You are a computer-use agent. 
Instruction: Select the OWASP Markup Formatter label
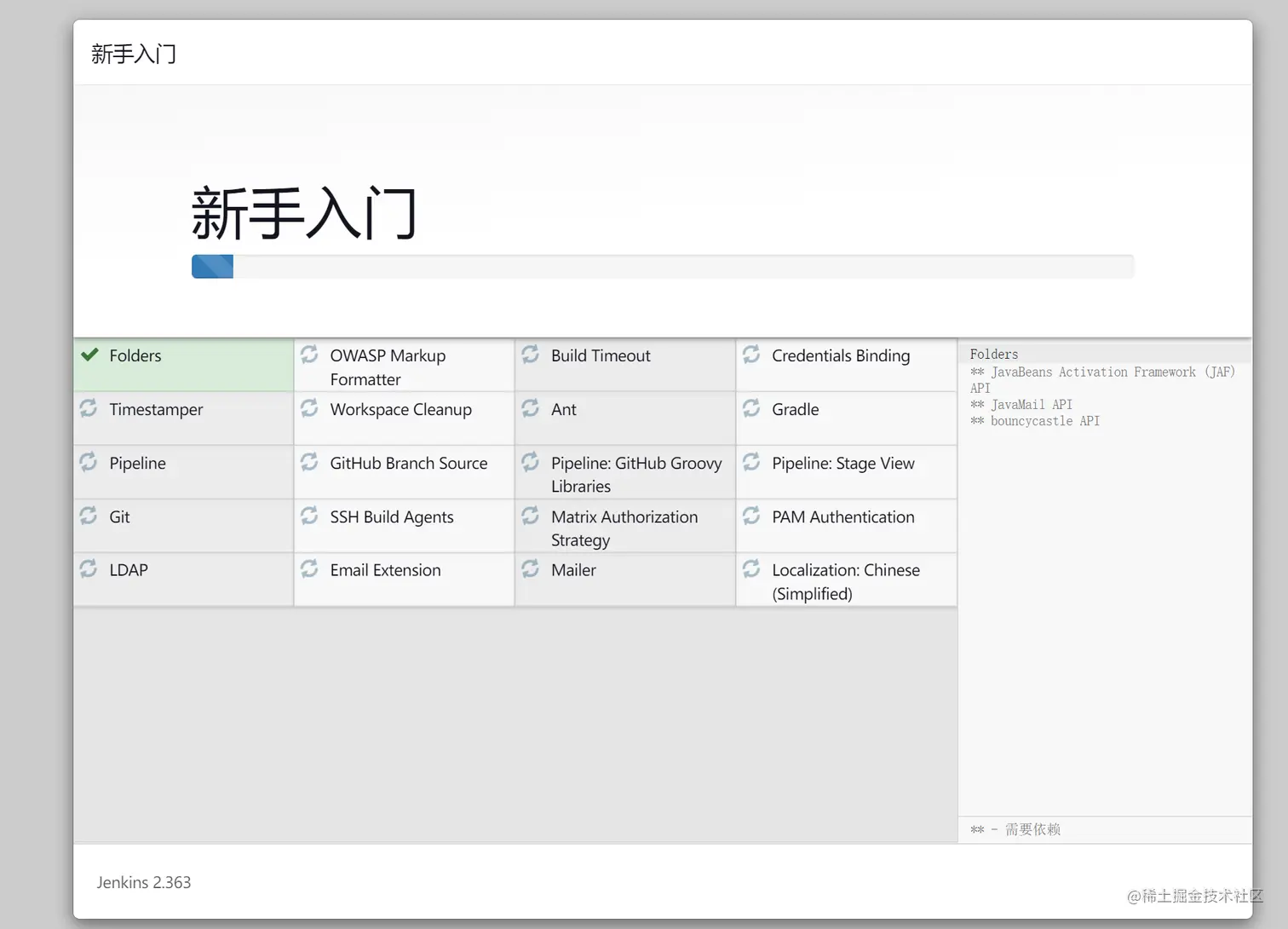[x=388, y=367]
